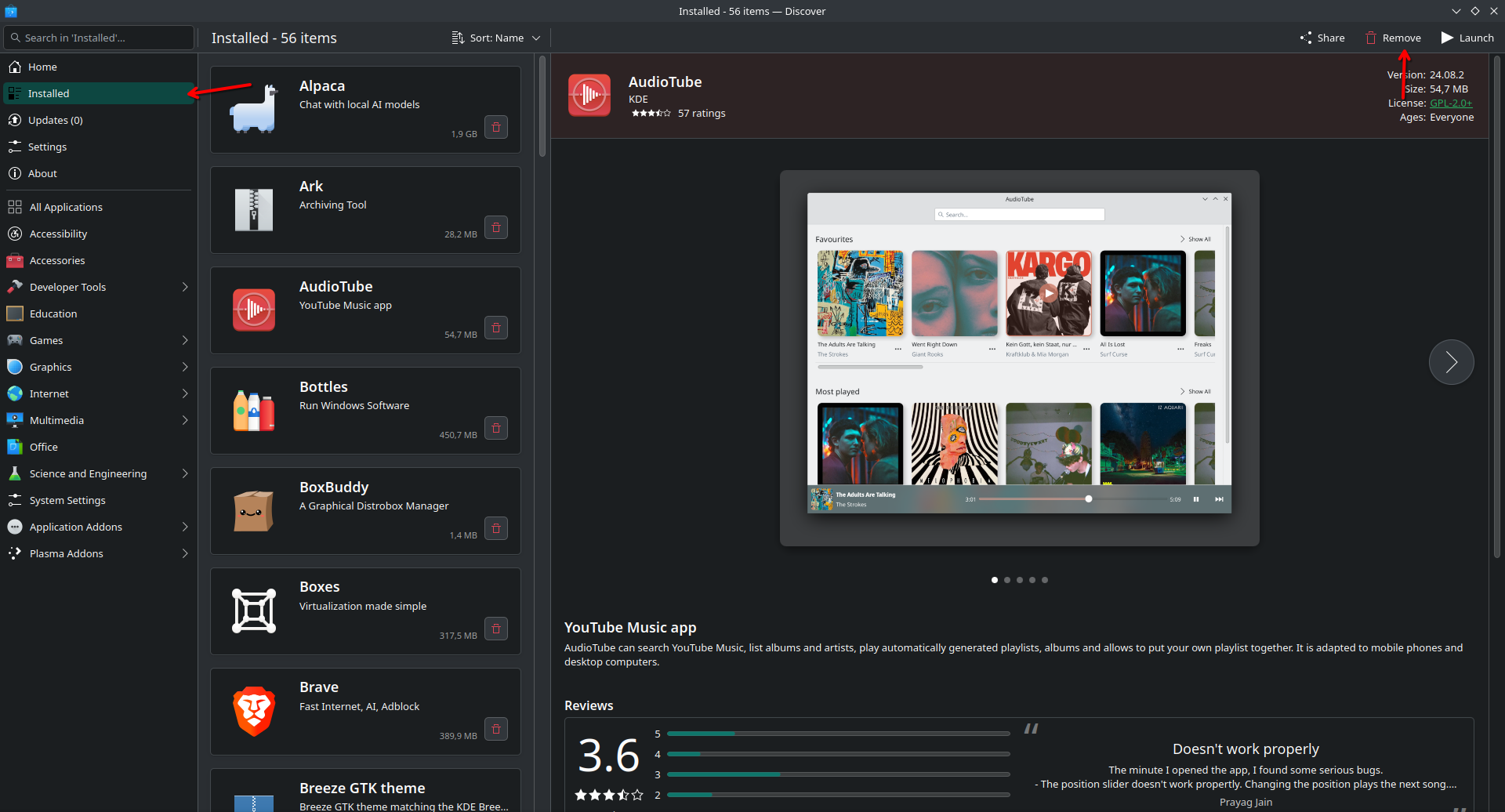This screenshot has width=1505, height=812.
Task: Click the Brave browser icon
Action: tap(254, 712)
